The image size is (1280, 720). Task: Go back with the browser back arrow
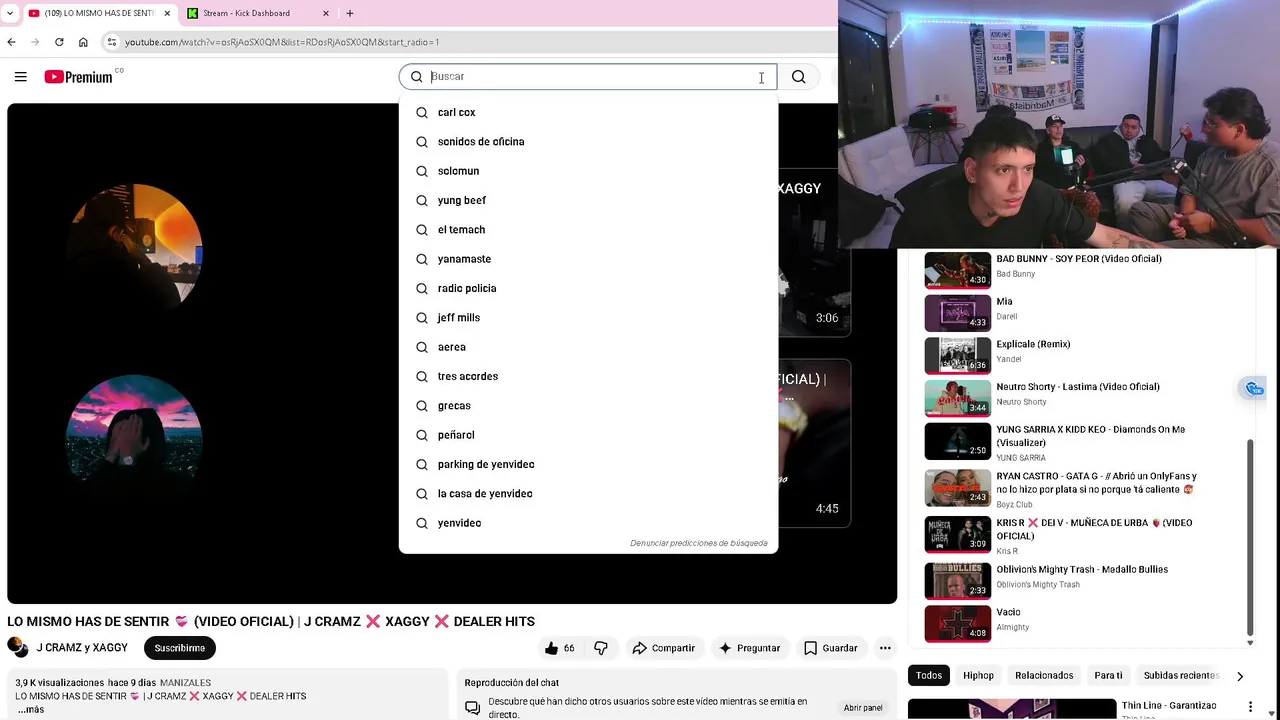11,42
